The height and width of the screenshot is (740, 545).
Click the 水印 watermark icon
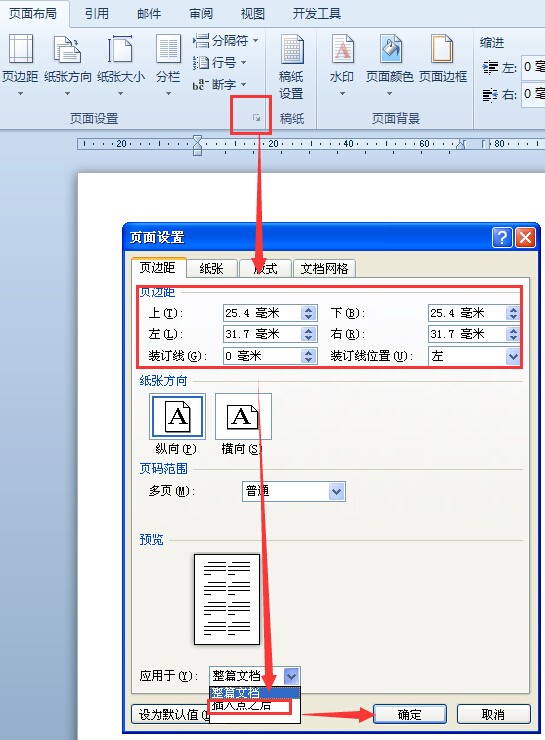pos(342,49)
